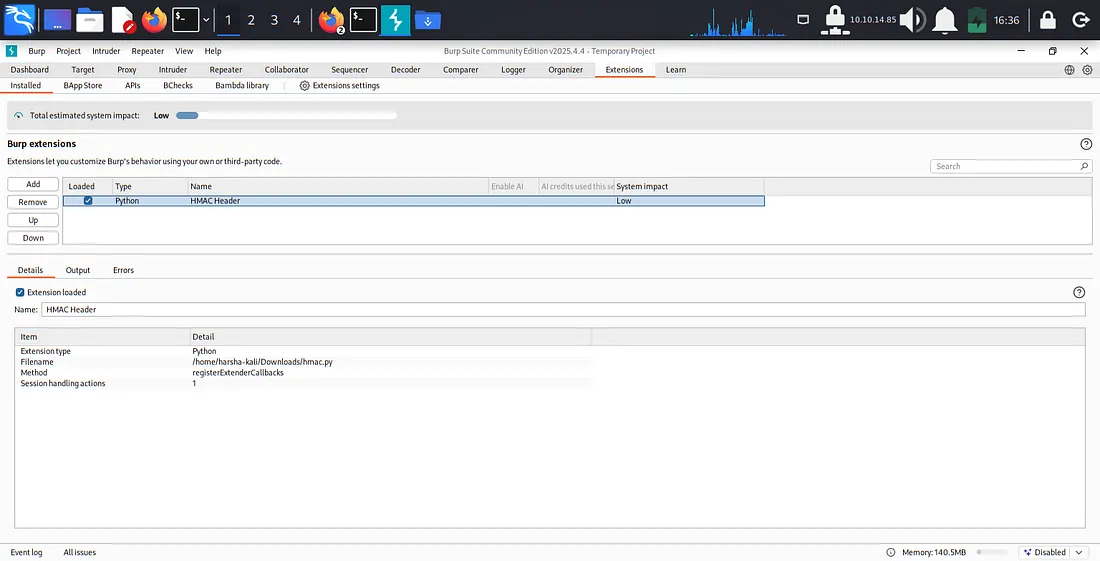This screenshot has height=561, width=1100.
Task: Open All issues panel
Action: click(x=79, y=553)
